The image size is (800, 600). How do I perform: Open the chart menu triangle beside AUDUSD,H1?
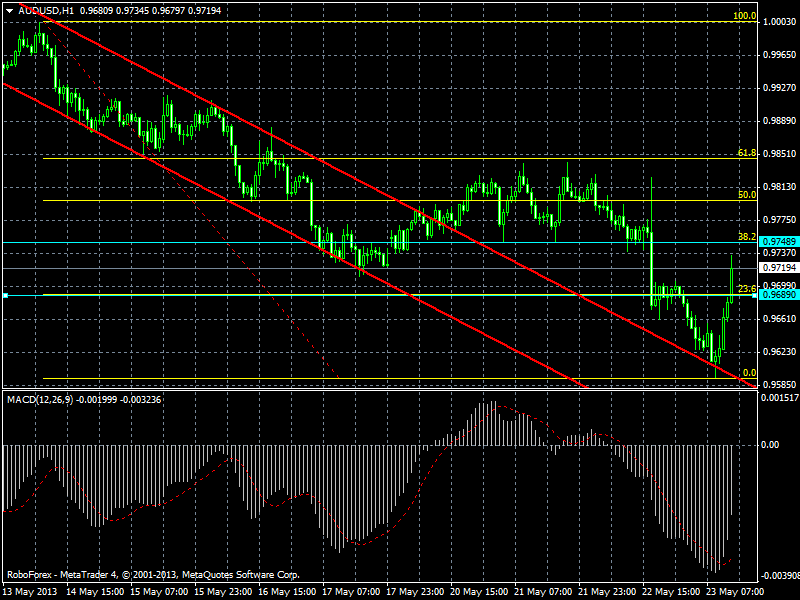[x=10, y=11]
